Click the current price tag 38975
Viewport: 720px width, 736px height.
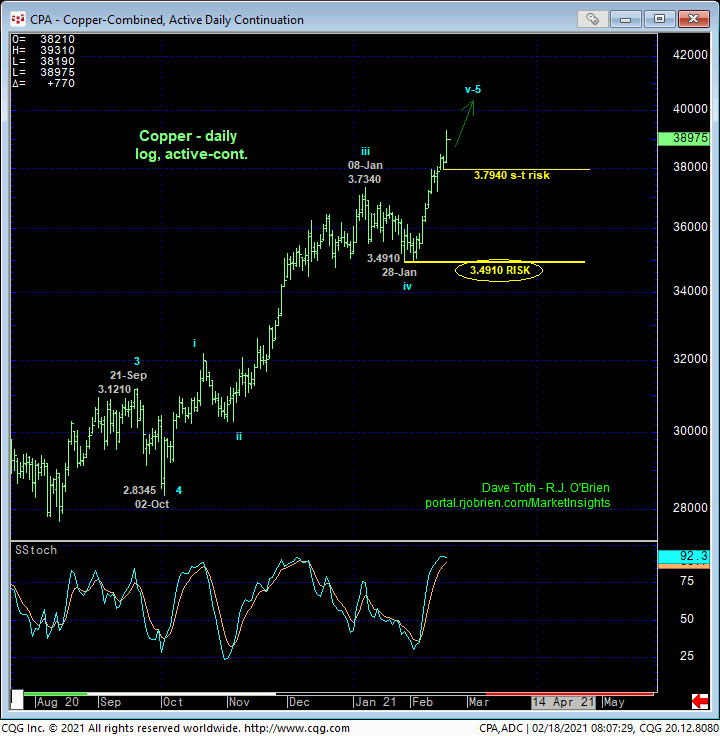(x=688, y=139)
